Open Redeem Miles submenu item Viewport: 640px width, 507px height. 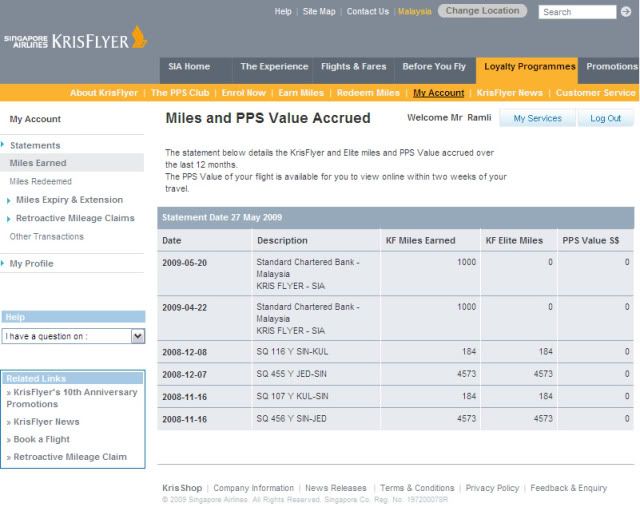coord(368,93)
